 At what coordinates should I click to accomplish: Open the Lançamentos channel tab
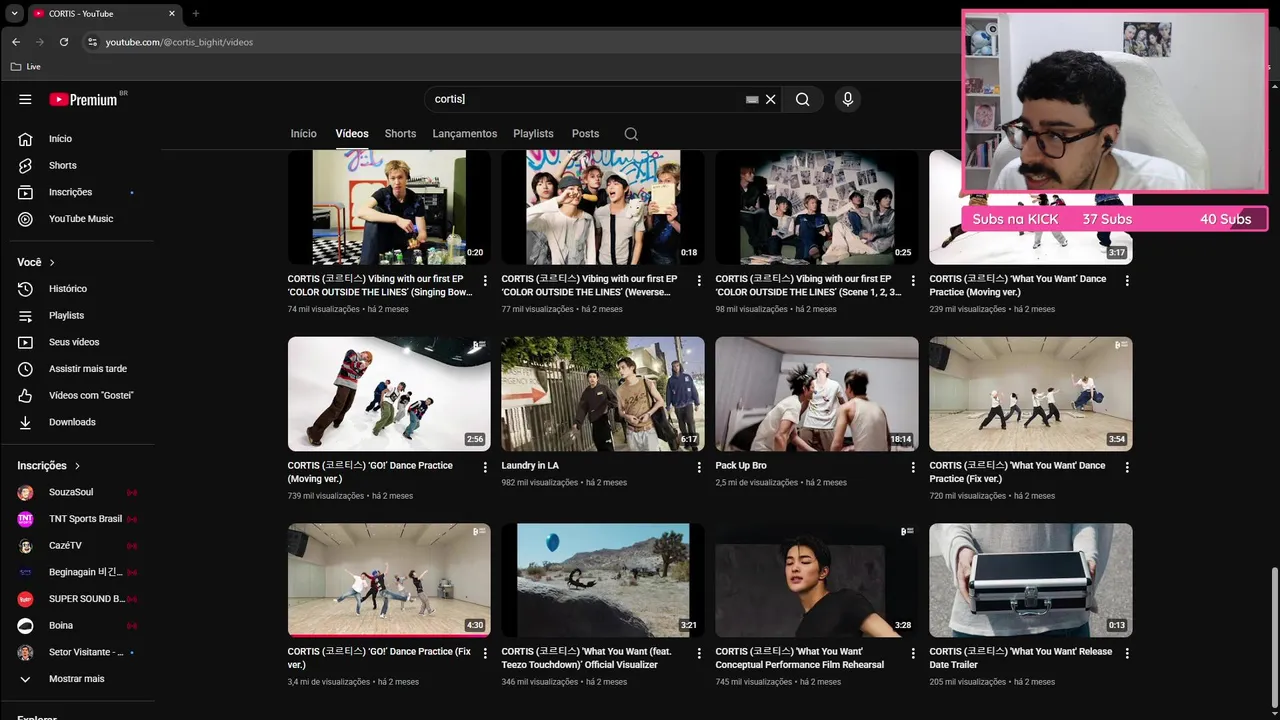click(x=465, y=134)
